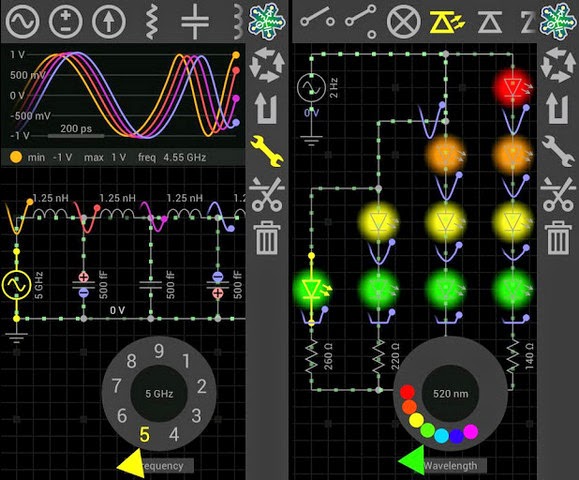Click the rotate arrows icon in left panel
Screen dimensions: 579x480
267,65
